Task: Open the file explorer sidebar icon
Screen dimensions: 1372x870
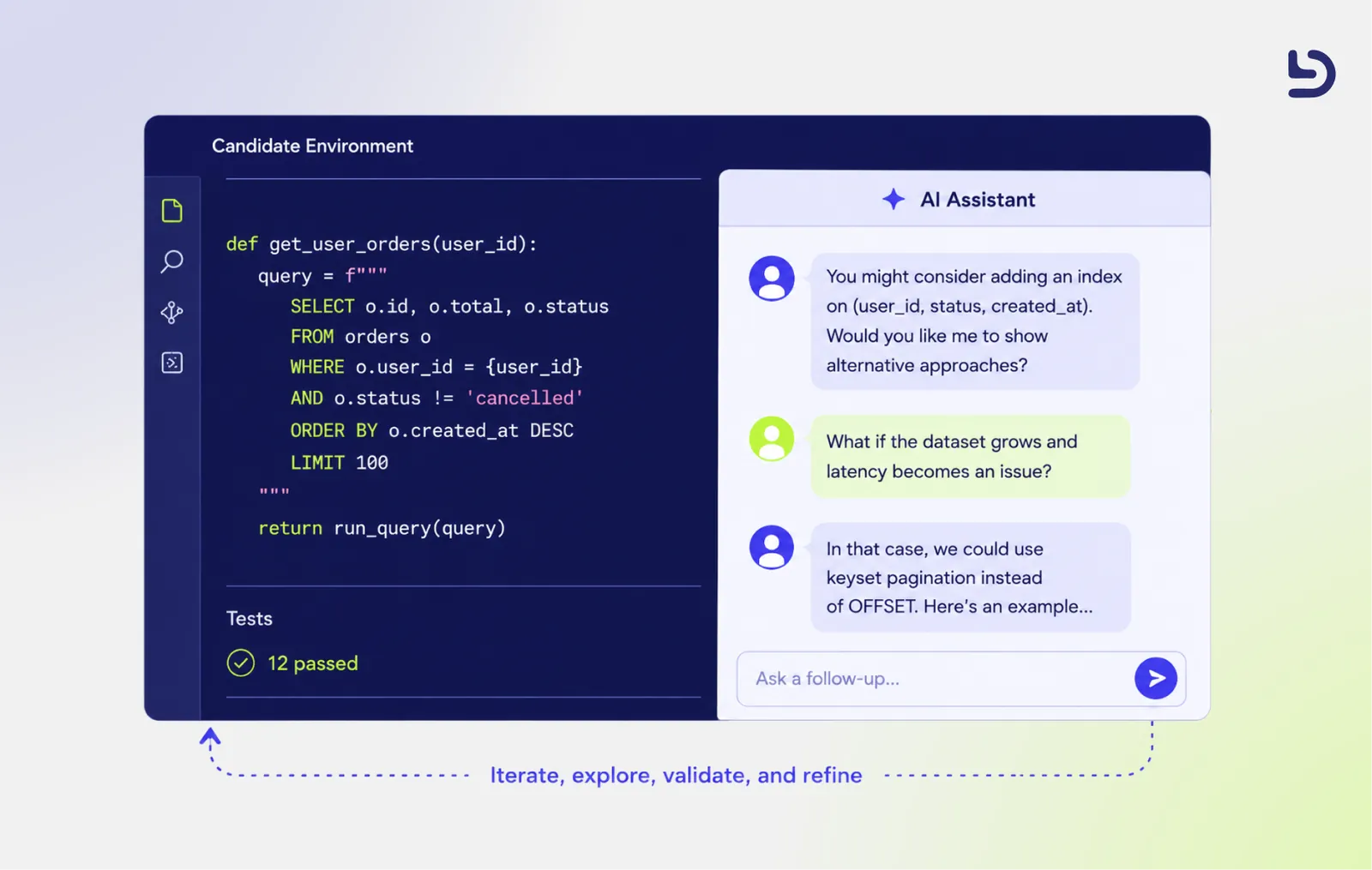Action: click(171, 210)
